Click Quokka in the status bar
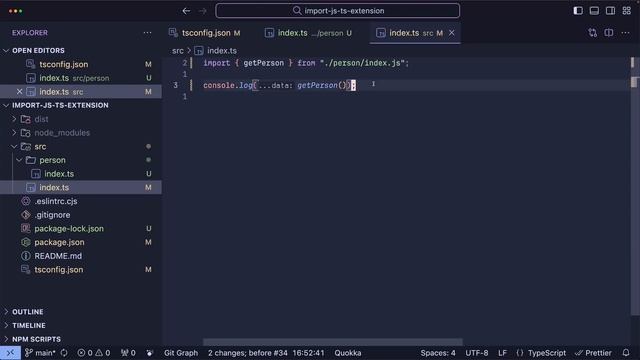The width and height of the screenshot is (640, 360). 348,353
